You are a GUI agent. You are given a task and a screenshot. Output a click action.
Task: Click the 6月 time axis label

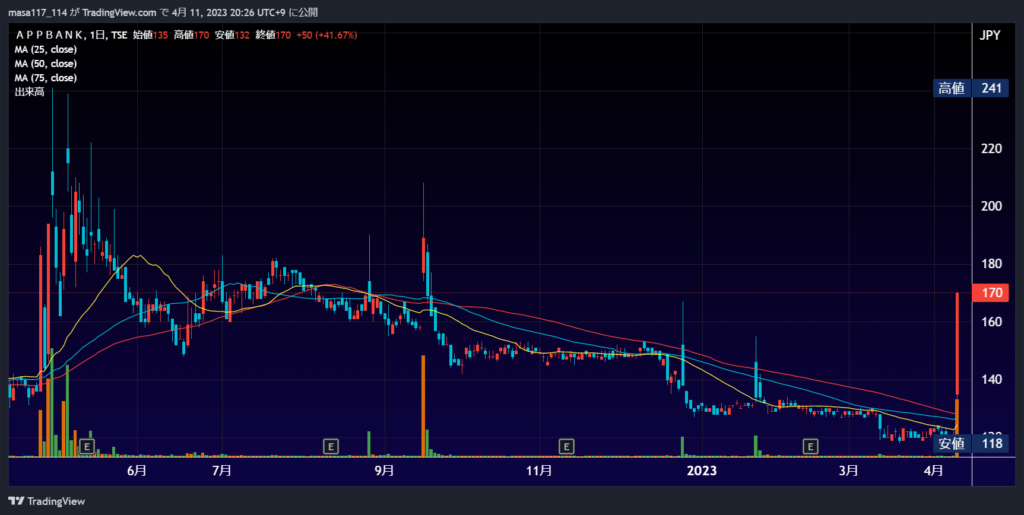136,471
